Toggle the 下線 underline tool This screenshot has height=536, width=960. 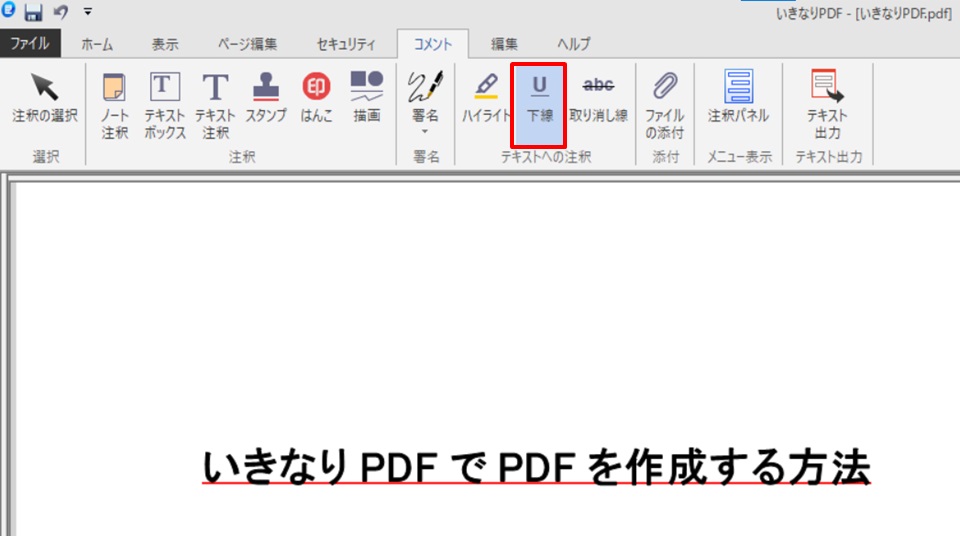pyautogui.click(x=539, y=105)
